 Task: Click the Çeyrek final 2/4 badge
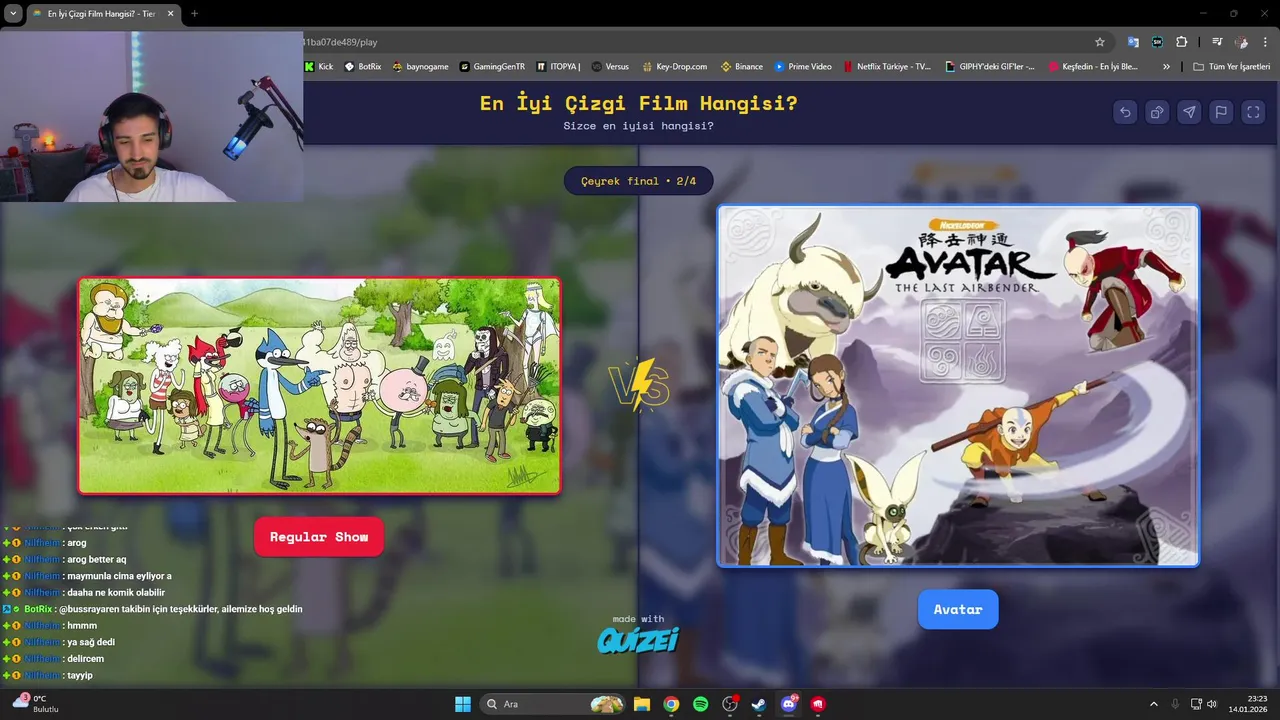(x=638, y=181)
